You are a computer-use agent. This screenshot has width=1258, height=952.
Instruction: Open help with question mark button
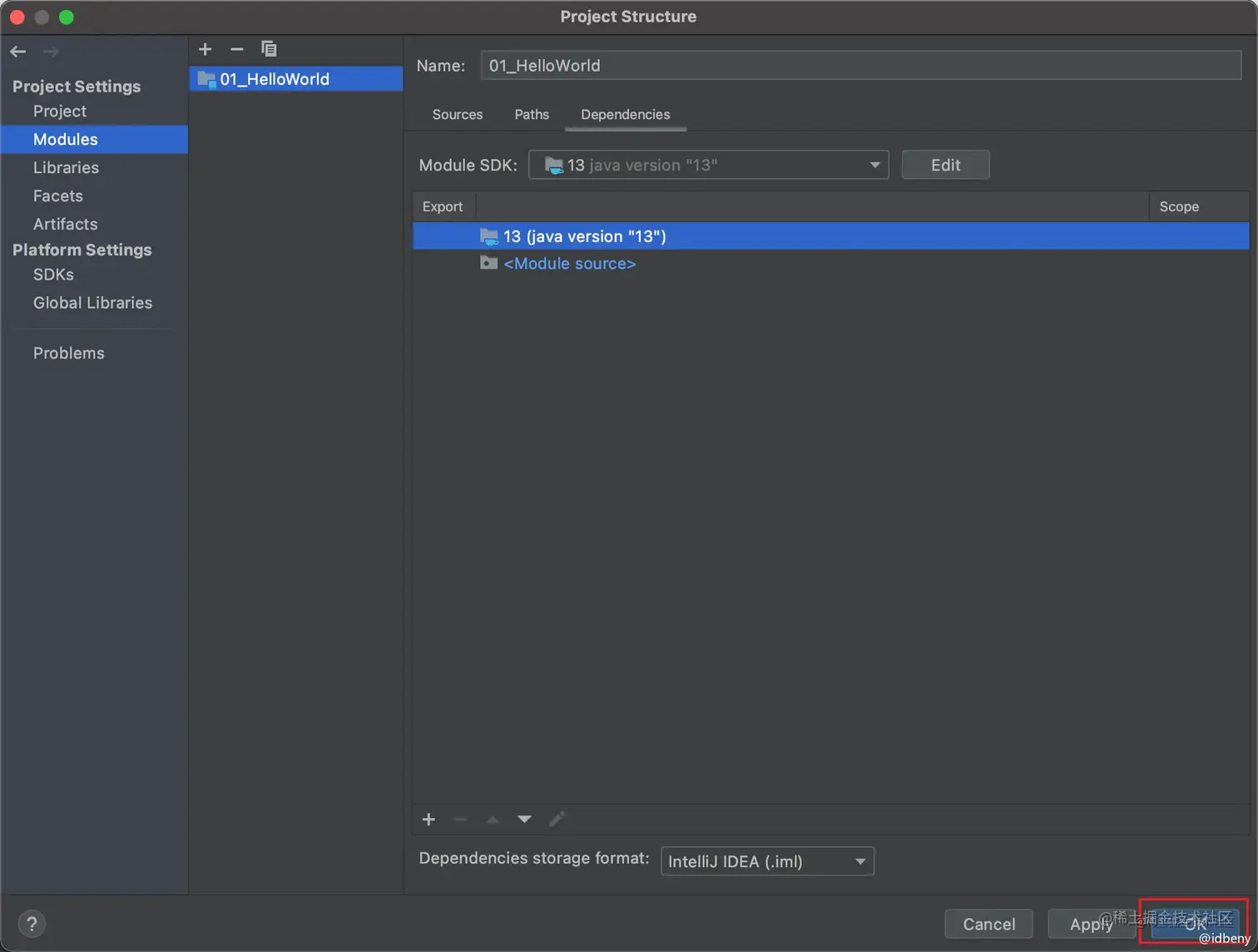pos(32,924)
